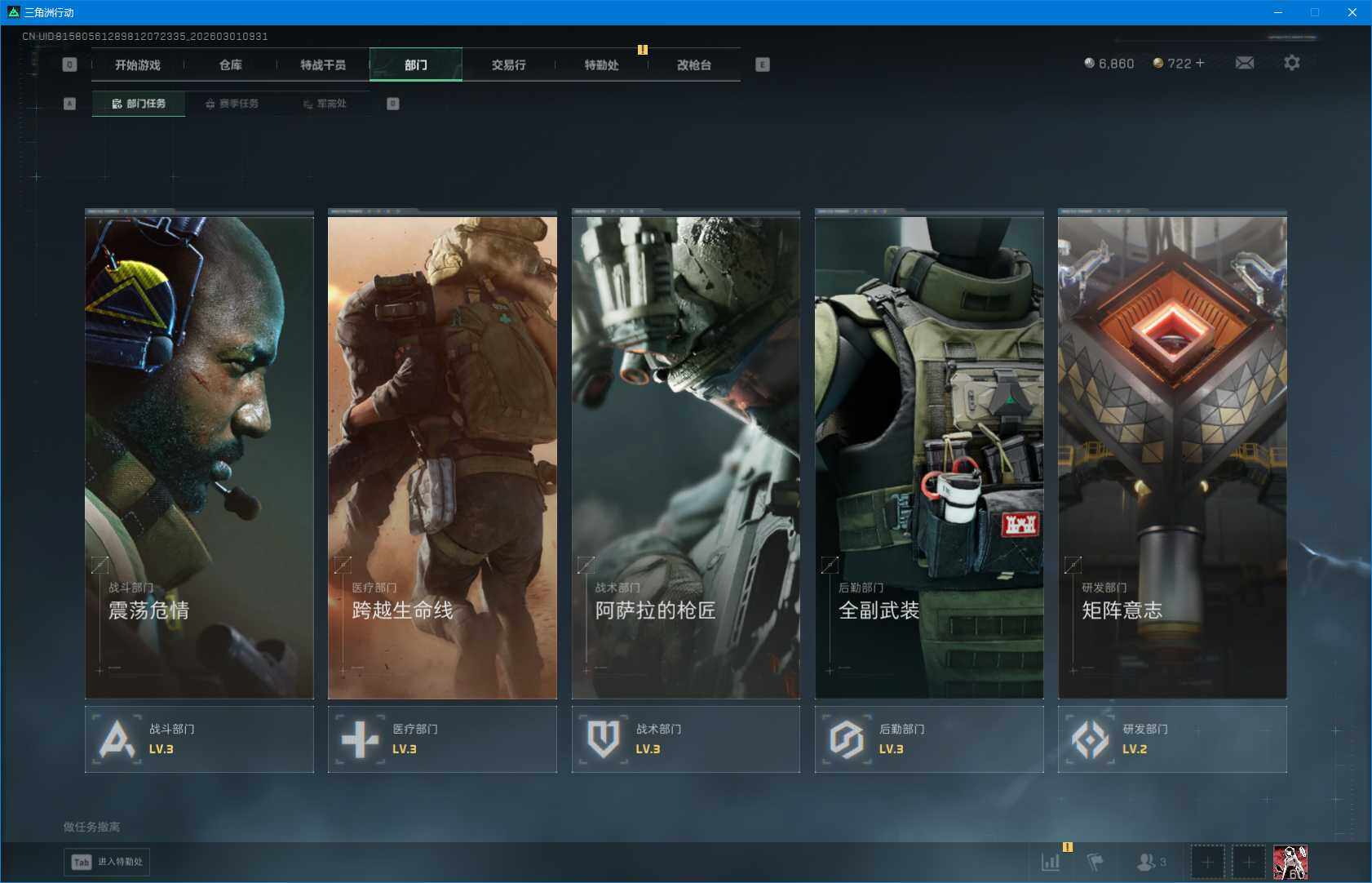Click the bar chart stats icon
1372x883 pixels.
point(1051,862)
